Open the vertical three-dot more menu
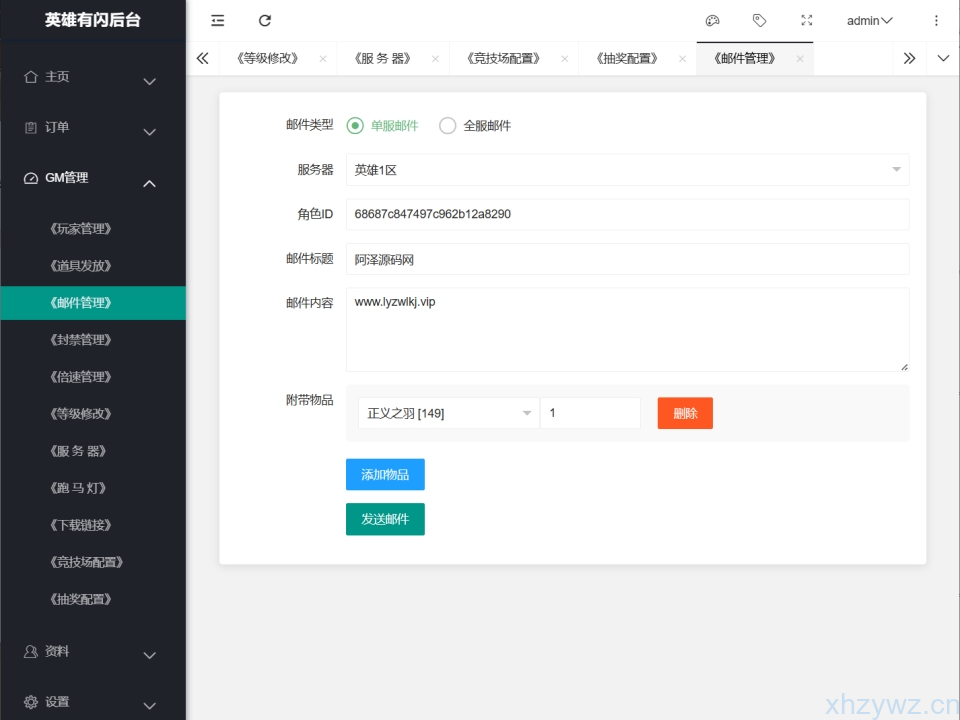The image size is (960, 720). 936,20
